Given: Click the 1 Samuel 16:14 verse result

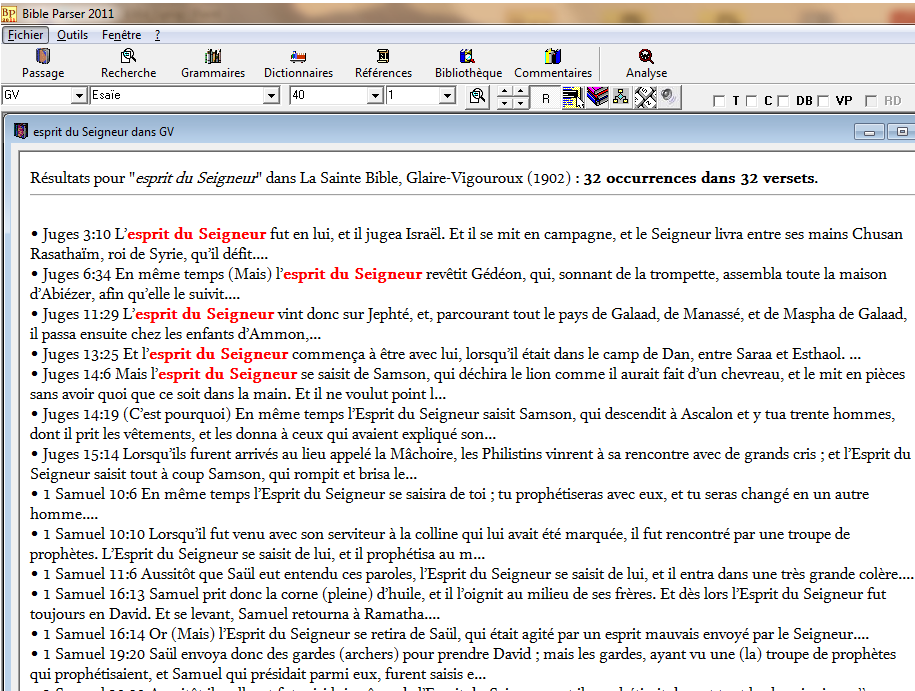Looking at the screenshot, I should pyautogui.click(x=450, y=634).
